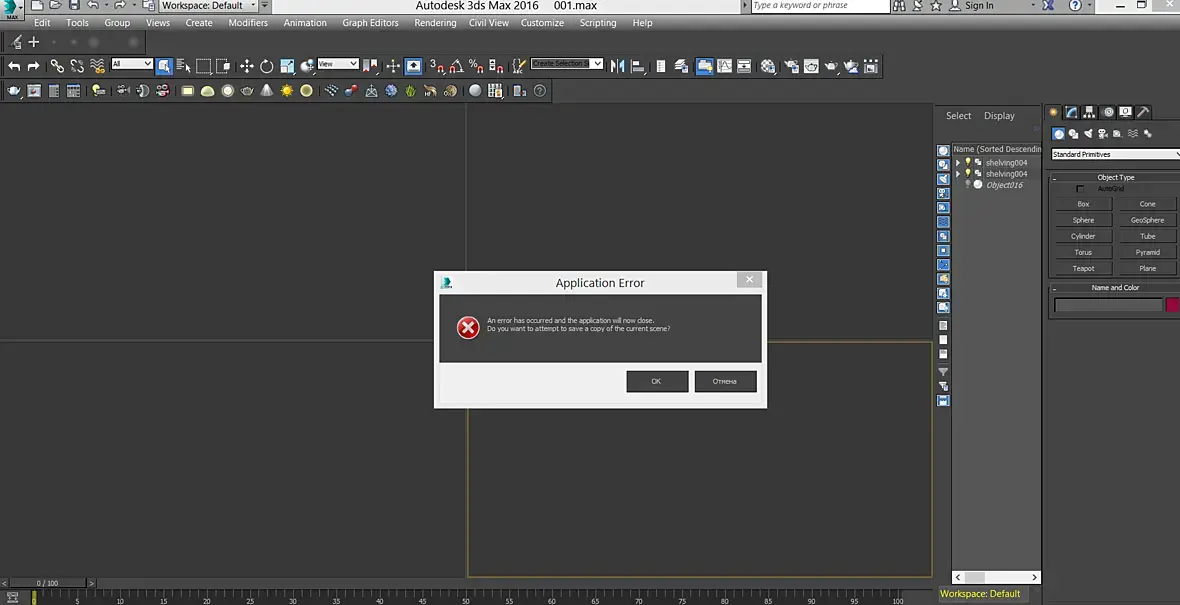Open the Create Selection Set dropdown
This screenshot has width=1180, height=605.
tap(567, 64)
